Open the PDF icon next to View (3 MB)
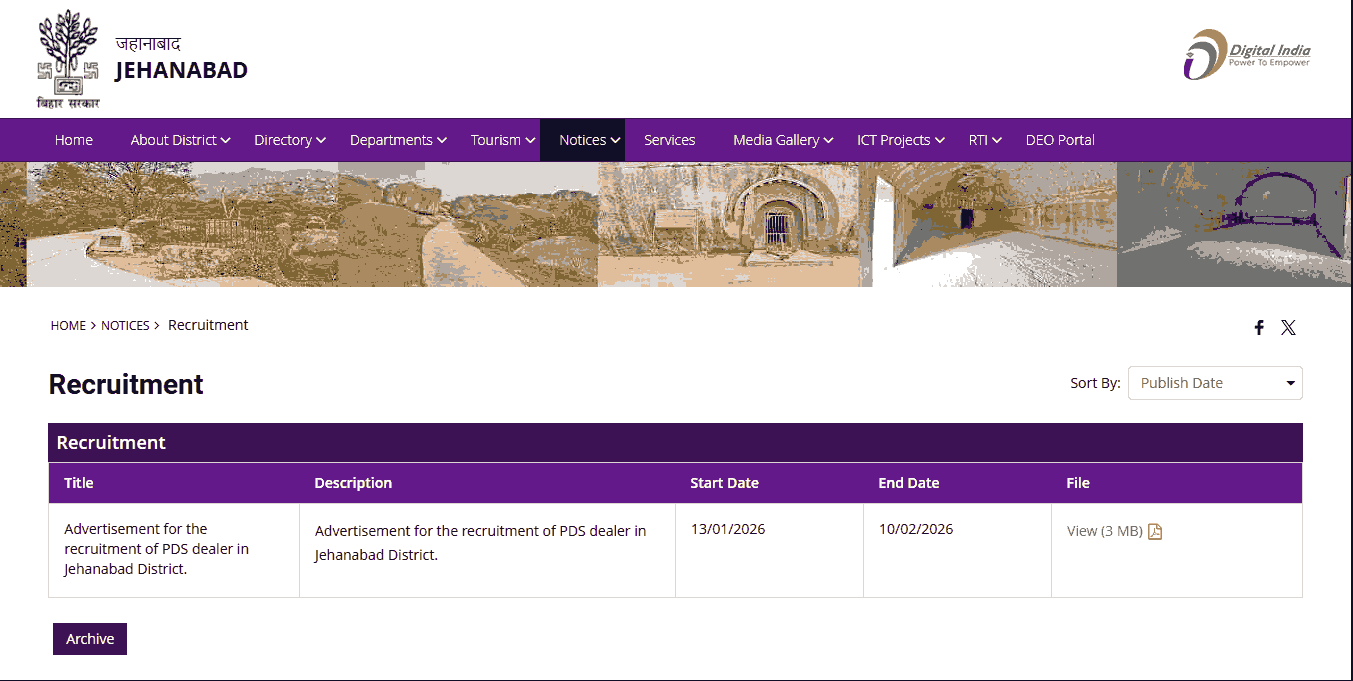 click(x=1155, y=531)
